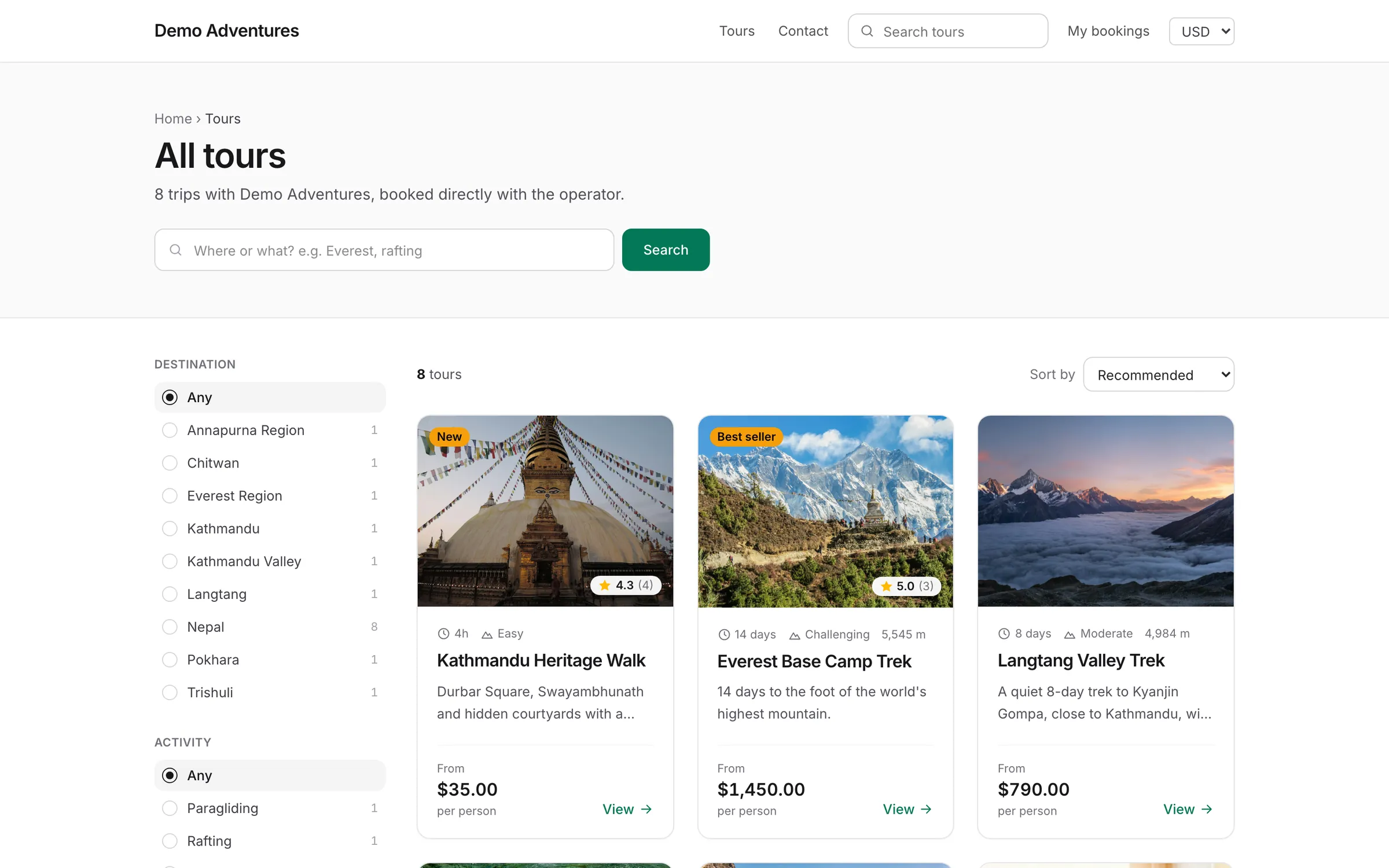
Task: Open the USD currency dropdown
Action: [1201, 31]
